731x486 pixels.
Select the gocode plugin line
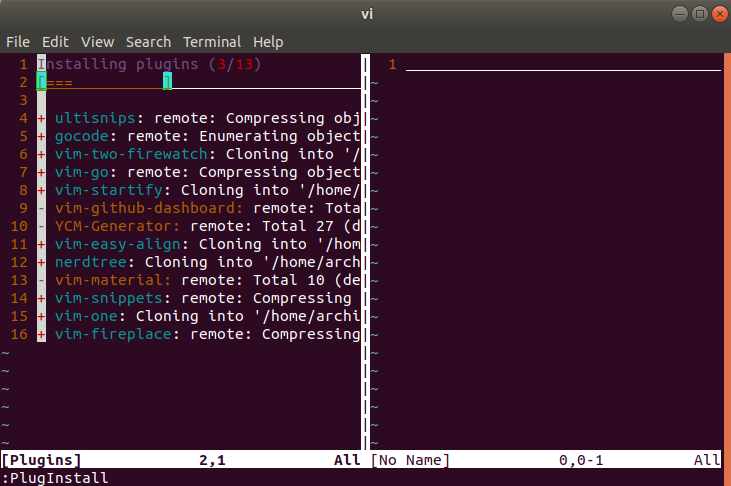(x=198, y=136)
